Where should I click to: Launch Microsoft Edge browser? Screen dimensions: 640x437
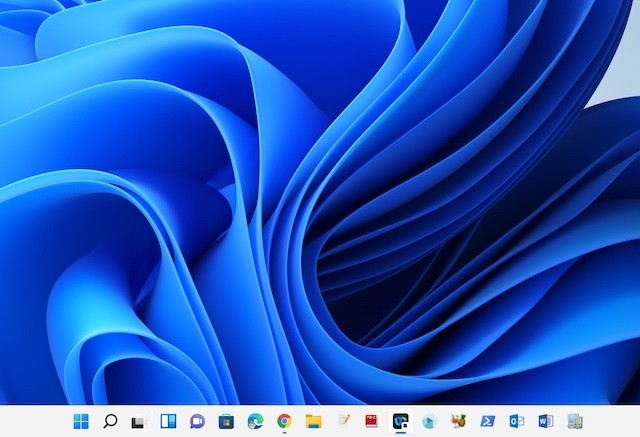pyautogui.click(x=255, y=421)
